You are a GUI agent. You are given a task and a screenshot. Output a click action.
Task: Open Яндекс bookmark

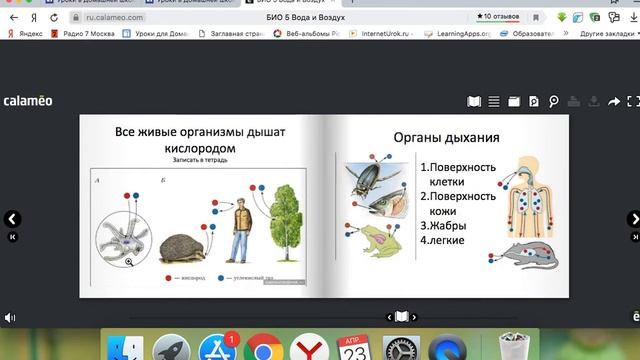pyautogui.click(x=25, y=33)
